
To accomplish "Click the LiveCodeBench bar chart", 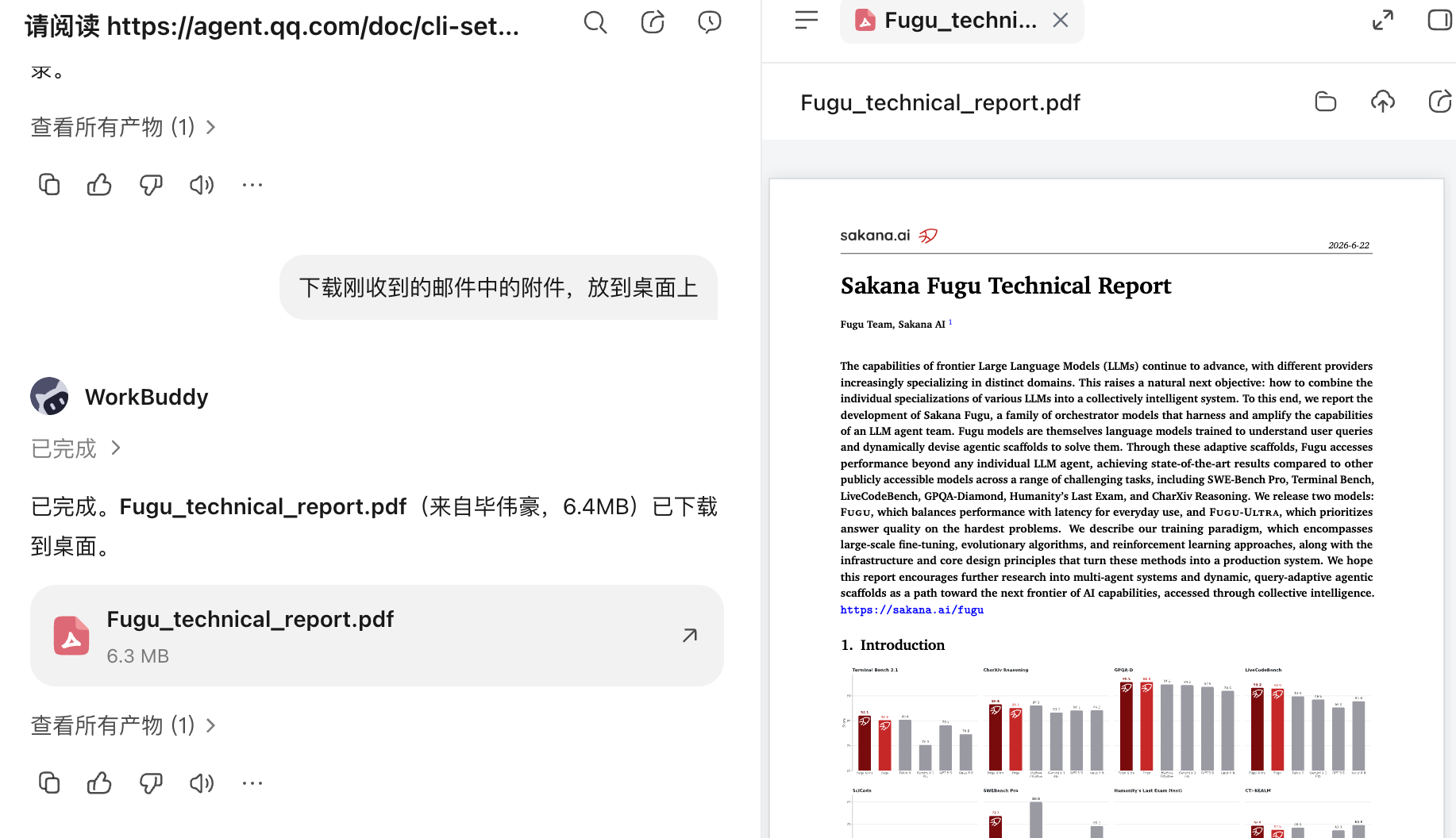I will [1308, 721].
